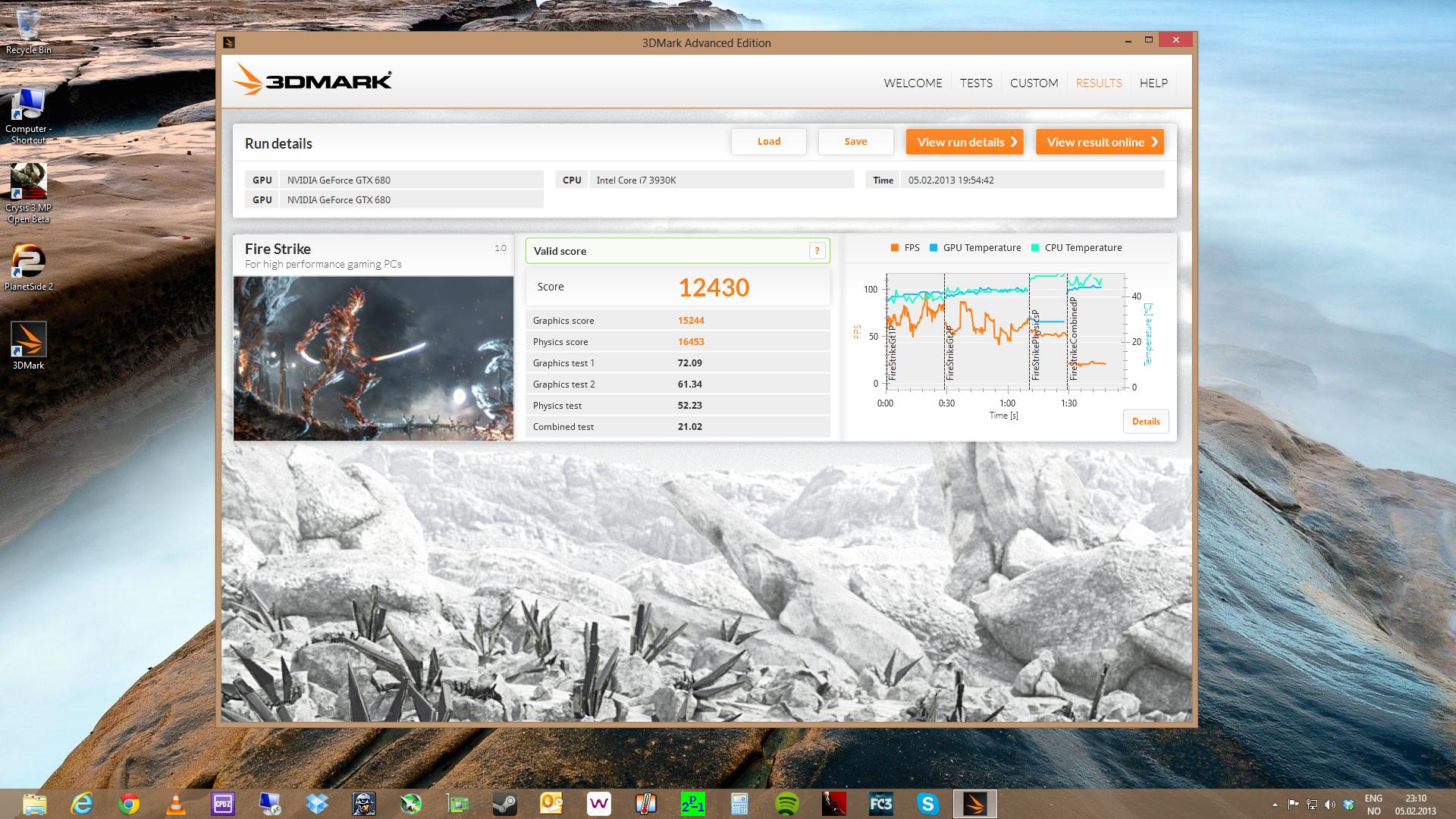The image size is (1456, 819).
Task: Launch Internet Explorer from the taskbar
Action: pyautogui.click(x=82, y=804)
